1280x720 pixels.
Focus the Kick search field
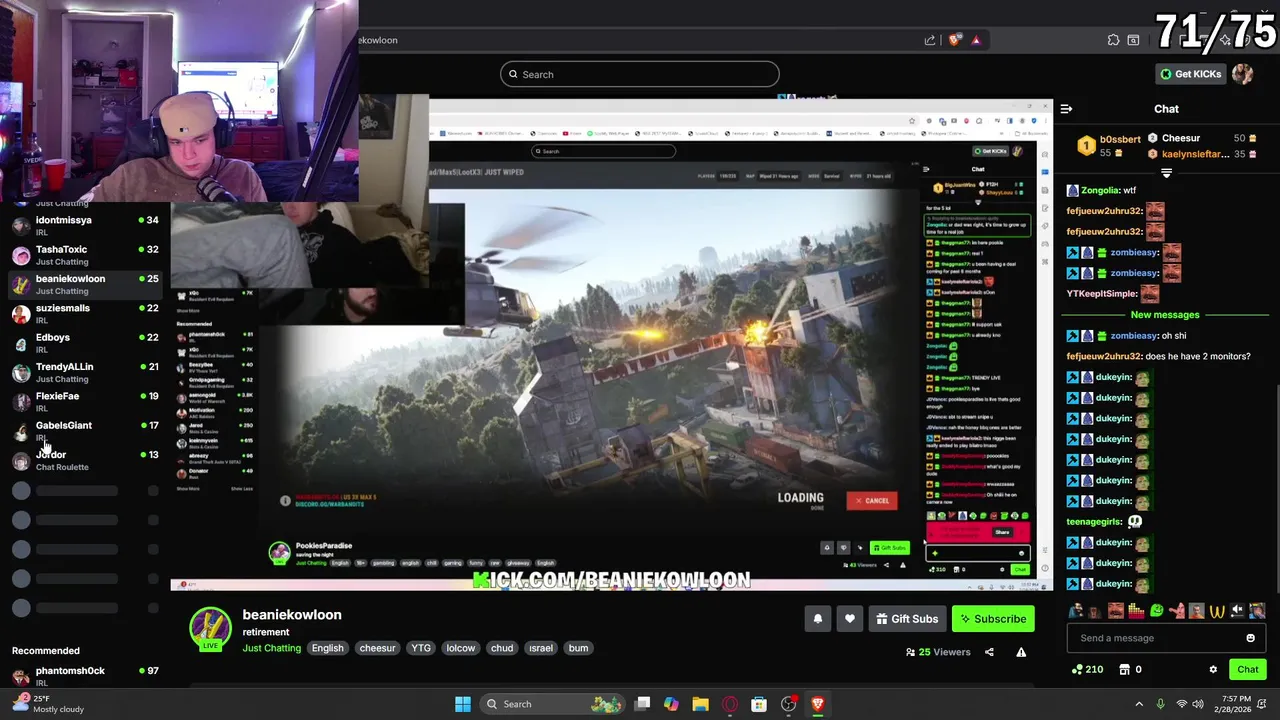tap(639, 74)
